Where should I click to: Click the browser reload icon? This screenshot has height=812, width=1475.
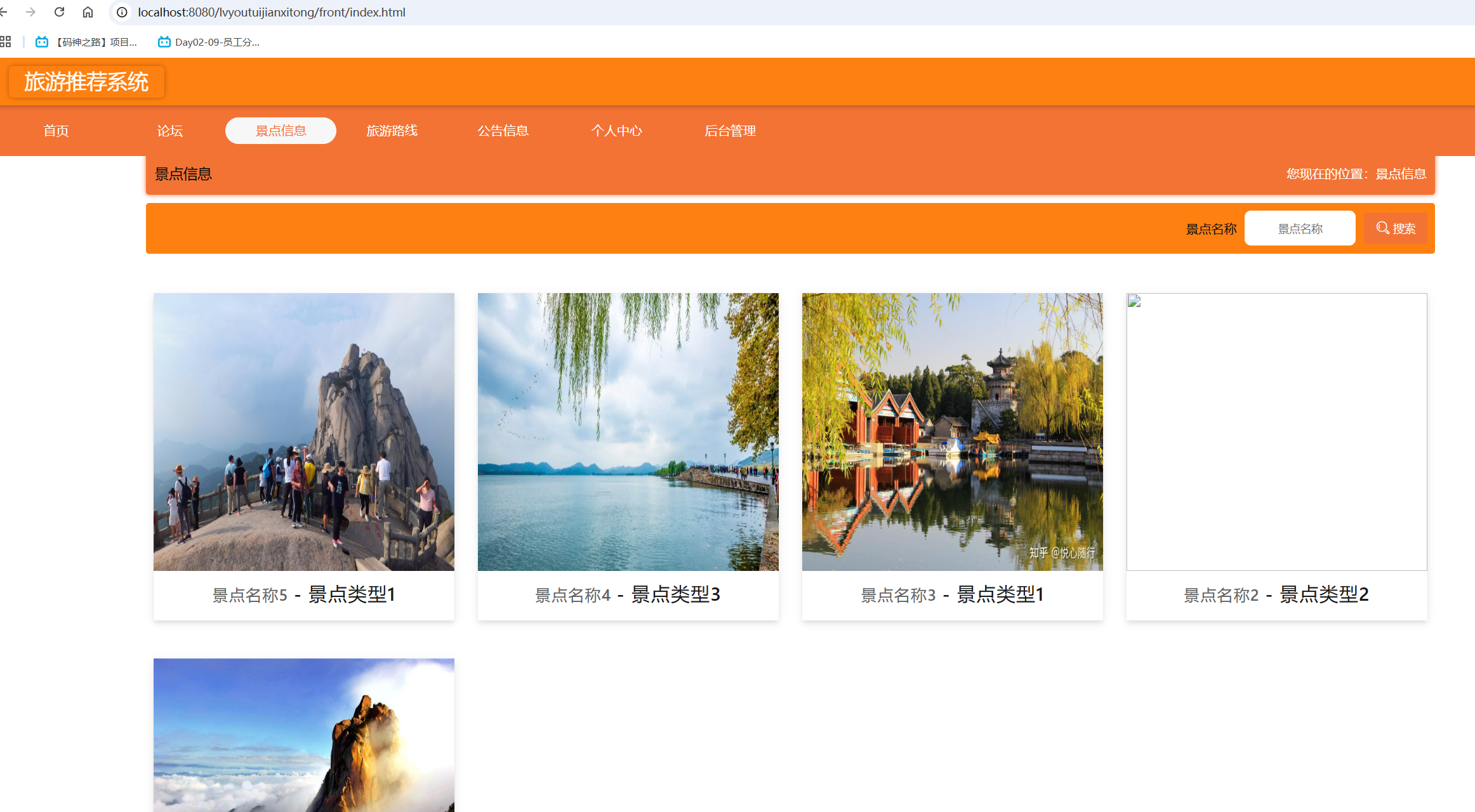[59, 11]
